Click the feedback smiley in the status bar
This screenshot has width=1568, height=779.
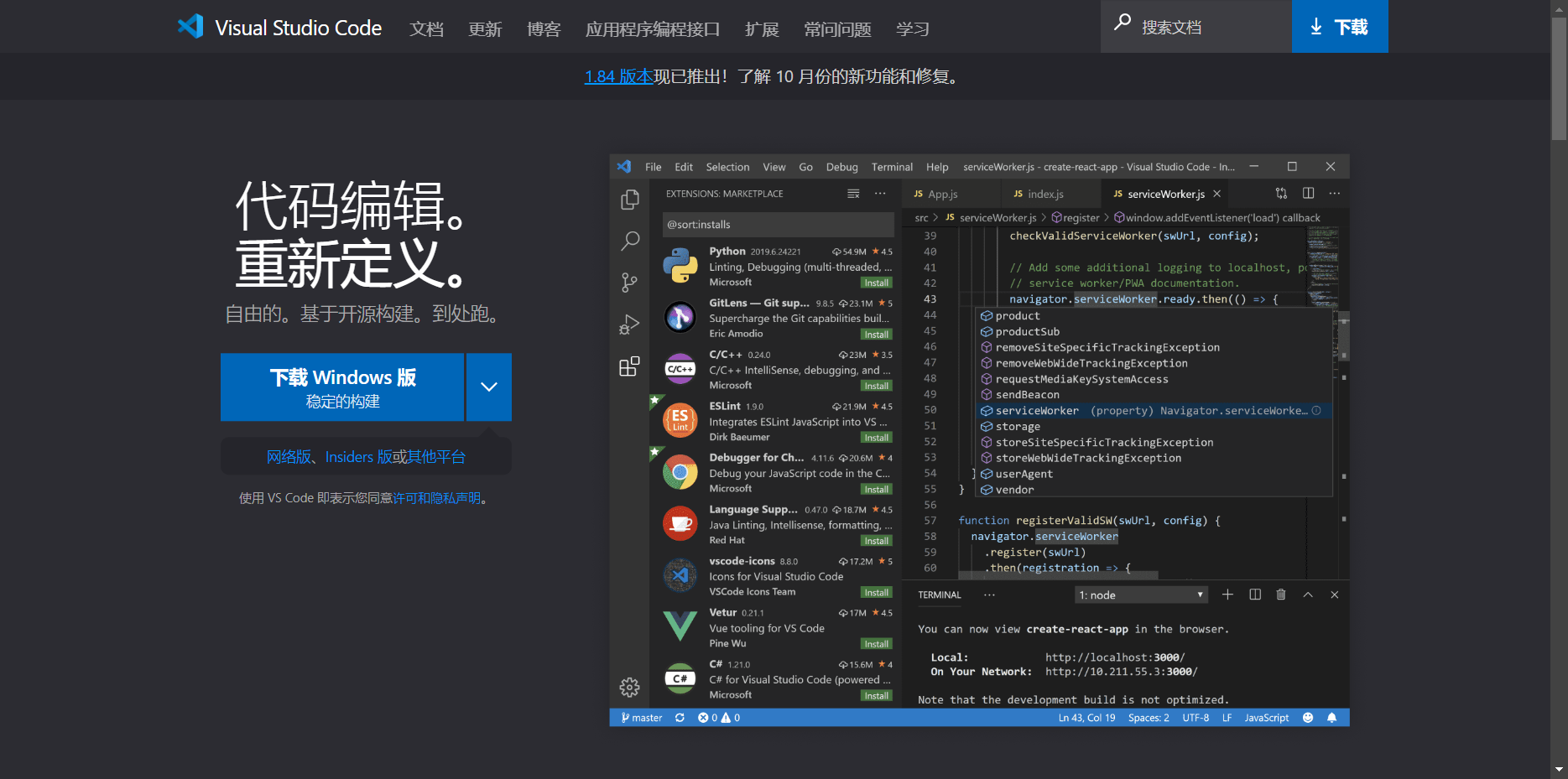[x=1308, y=718]
